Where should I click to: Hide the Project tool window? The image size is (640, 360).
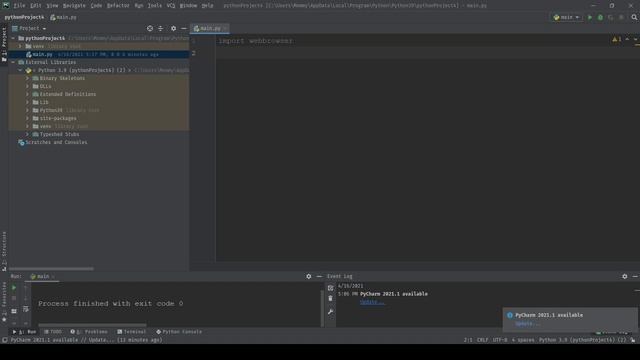pos(184,28)
